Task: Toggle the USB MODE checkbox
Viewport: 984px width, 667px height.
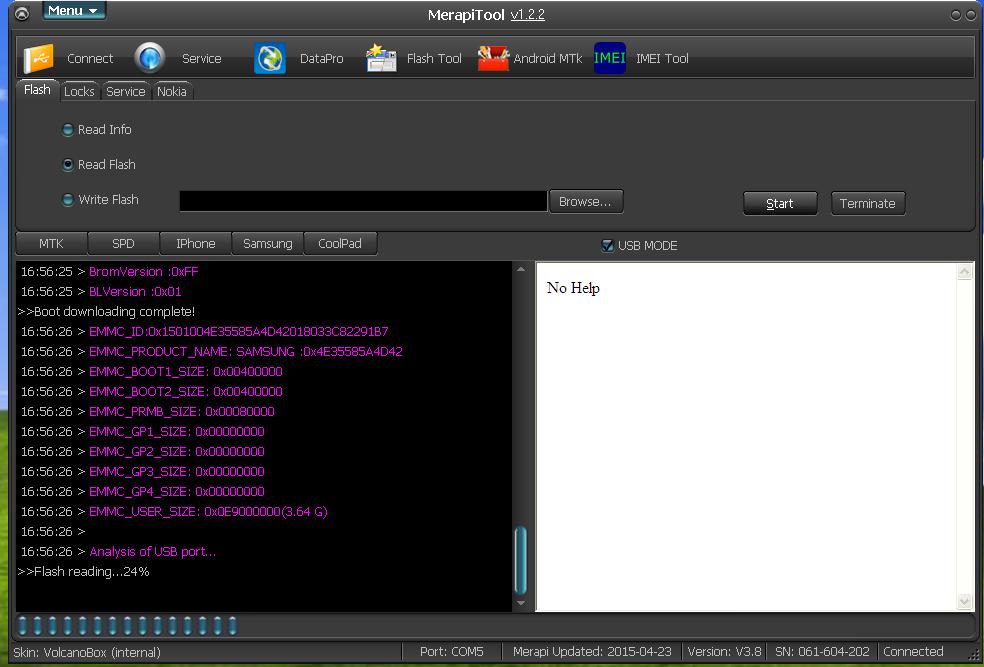Action: click(607, 245)
